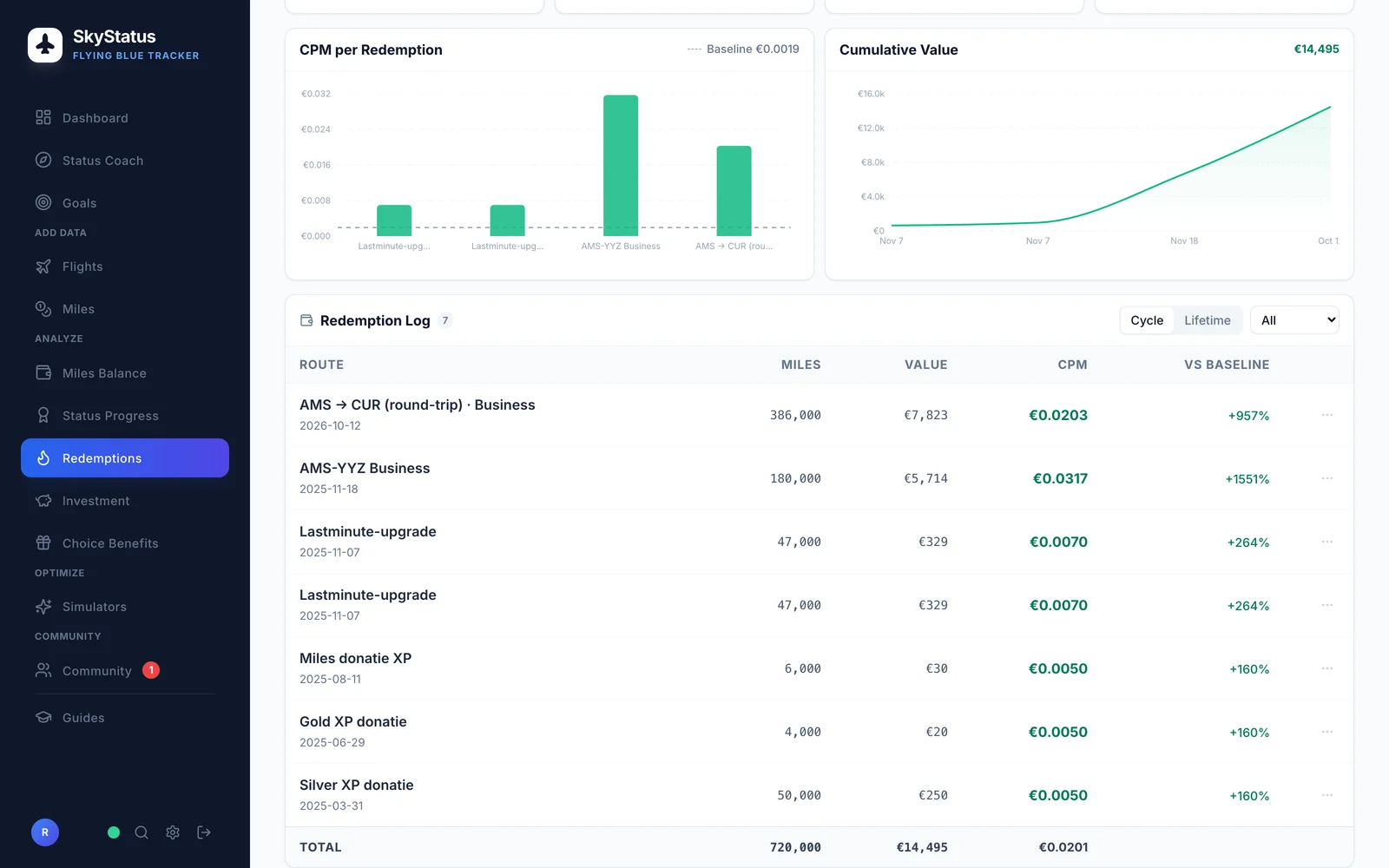Screen dimensions: 1389x868
Task: Click the Gold XP donatie route name
Action: click(353, 721)
